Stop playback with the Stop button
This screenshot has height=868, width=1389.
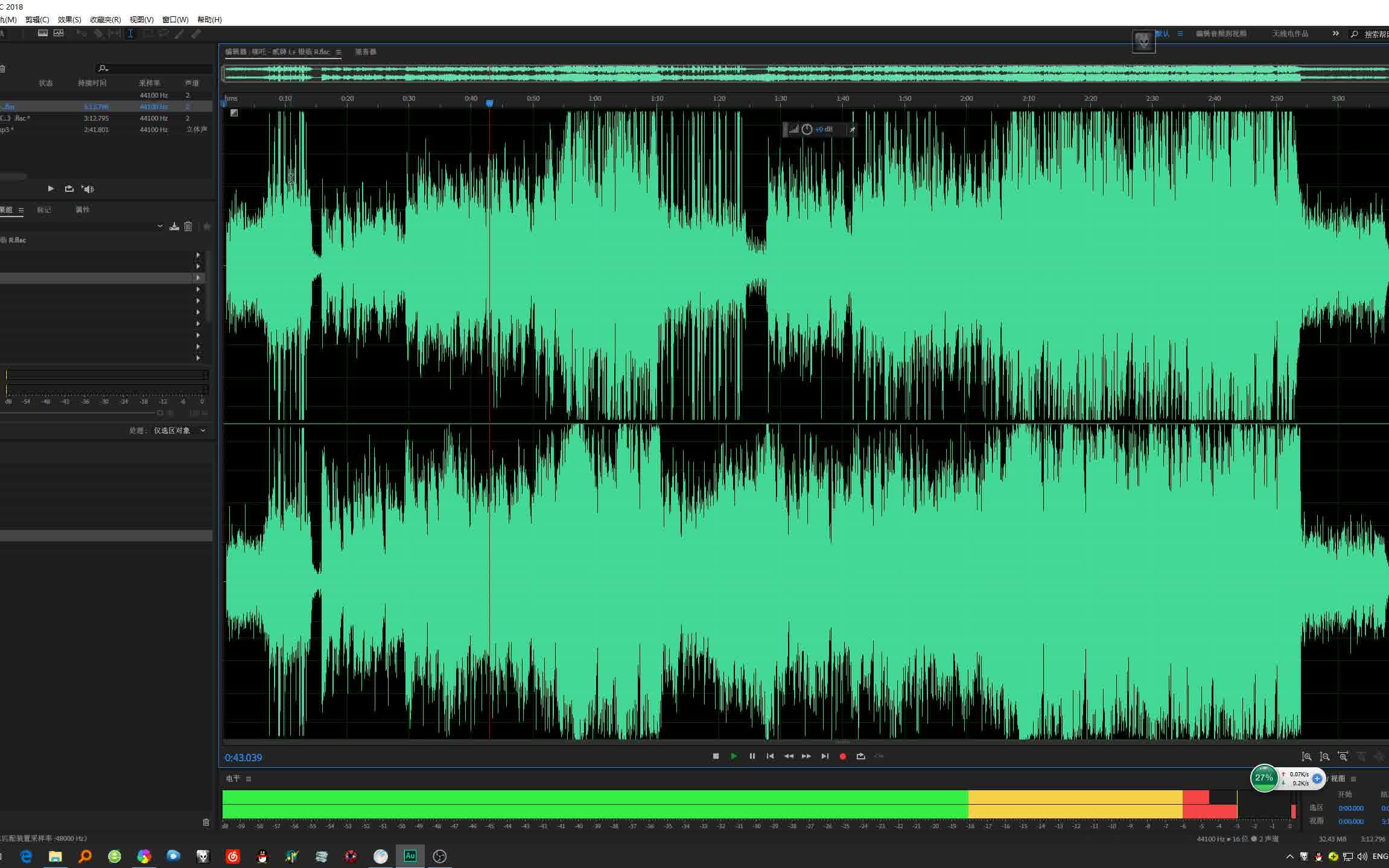(716, 756)
